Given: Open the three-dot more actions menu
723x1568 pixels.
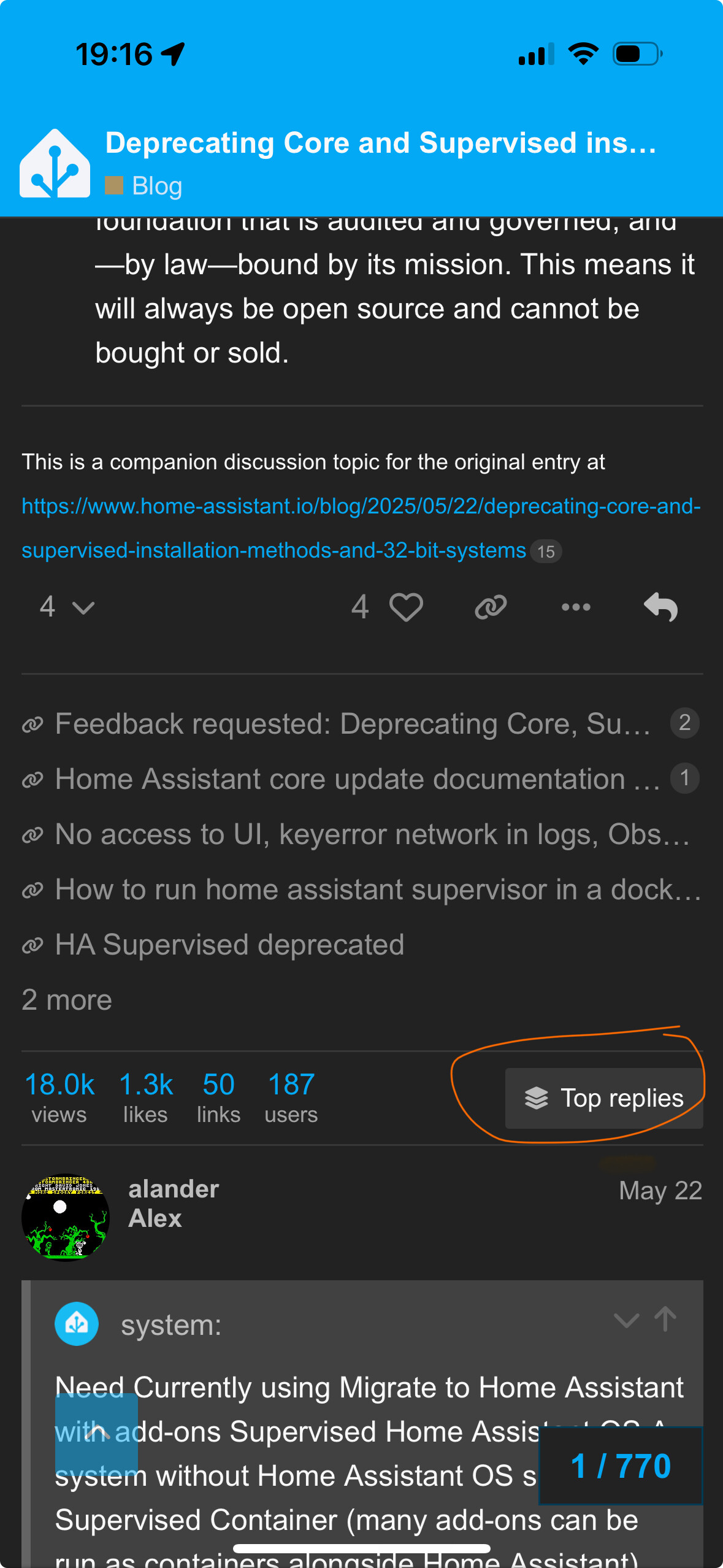Looking at the screenshot, I should tap(576, 607).
